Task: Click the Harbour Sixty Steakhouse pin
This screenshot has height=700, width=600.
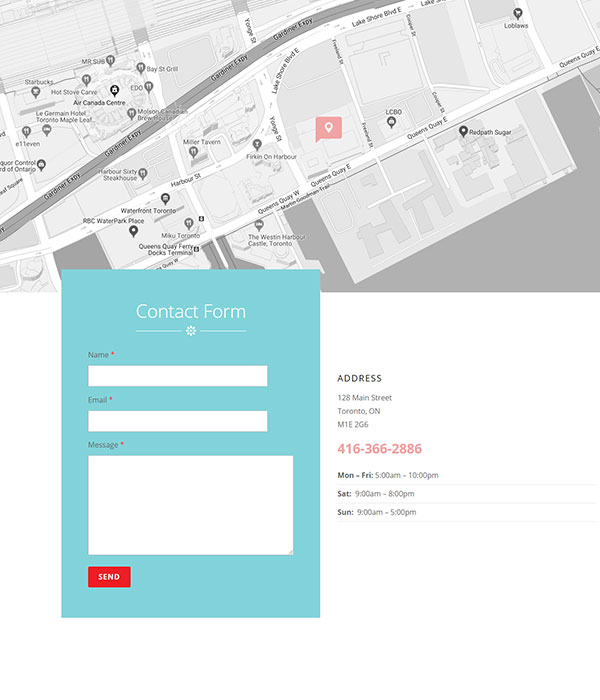Action: [x=143, y=174]
